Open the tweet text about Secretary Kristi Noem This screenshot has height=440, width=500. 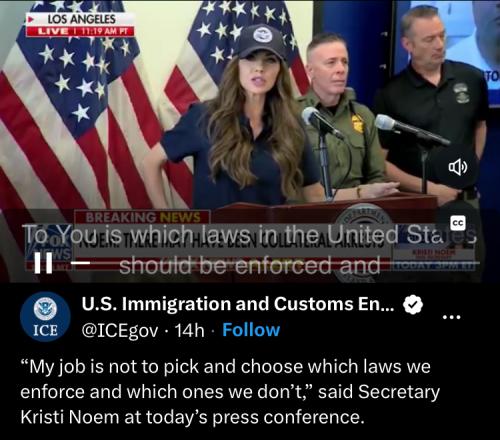click(230, 392)
